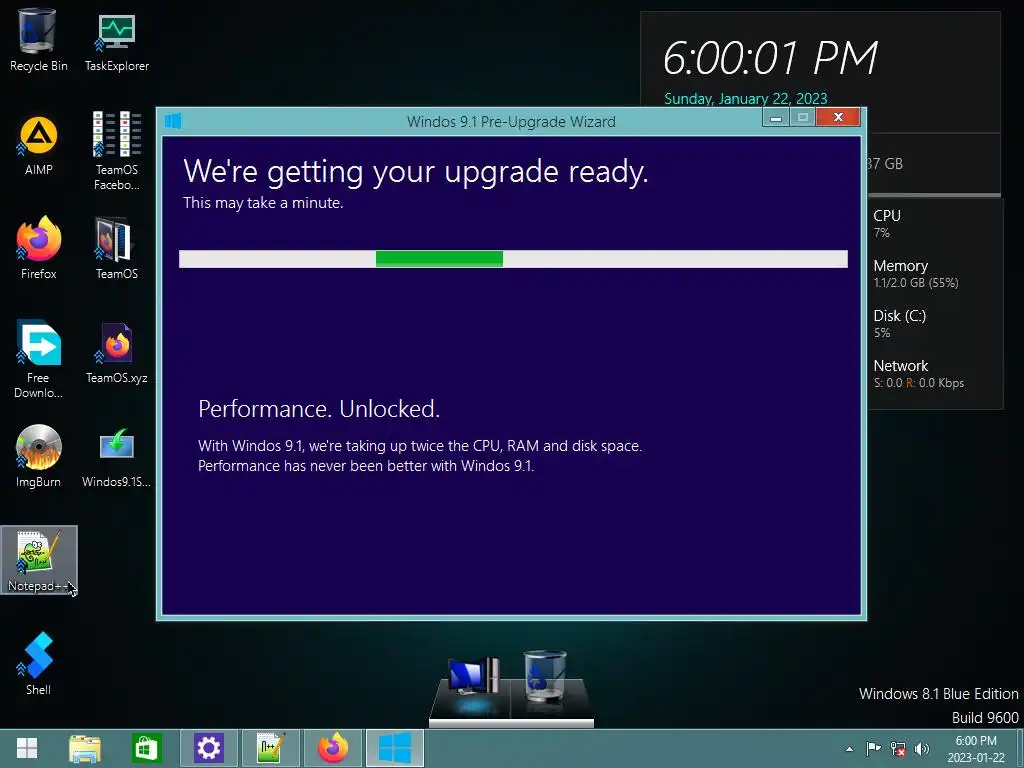
Task: Close the Pre-Upgrade Wizard window
Action: [x=838, y=117]
